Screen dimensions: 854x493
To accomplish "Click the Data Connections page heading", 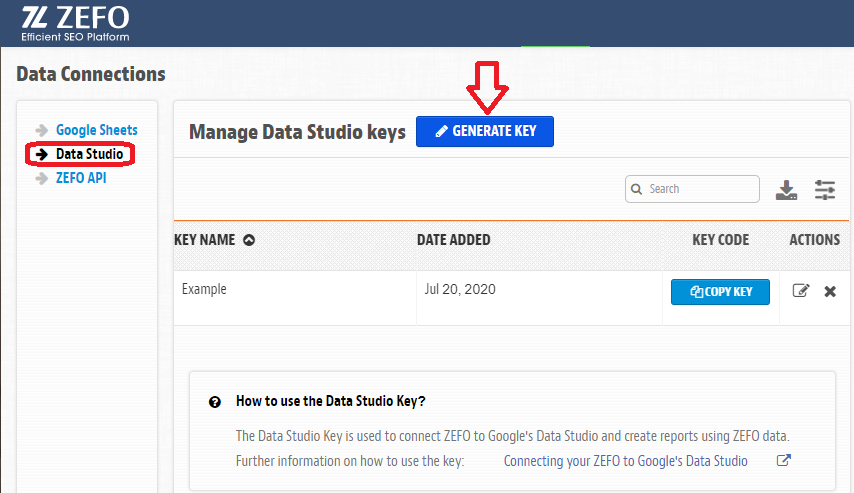I will [x=91, y=74].
